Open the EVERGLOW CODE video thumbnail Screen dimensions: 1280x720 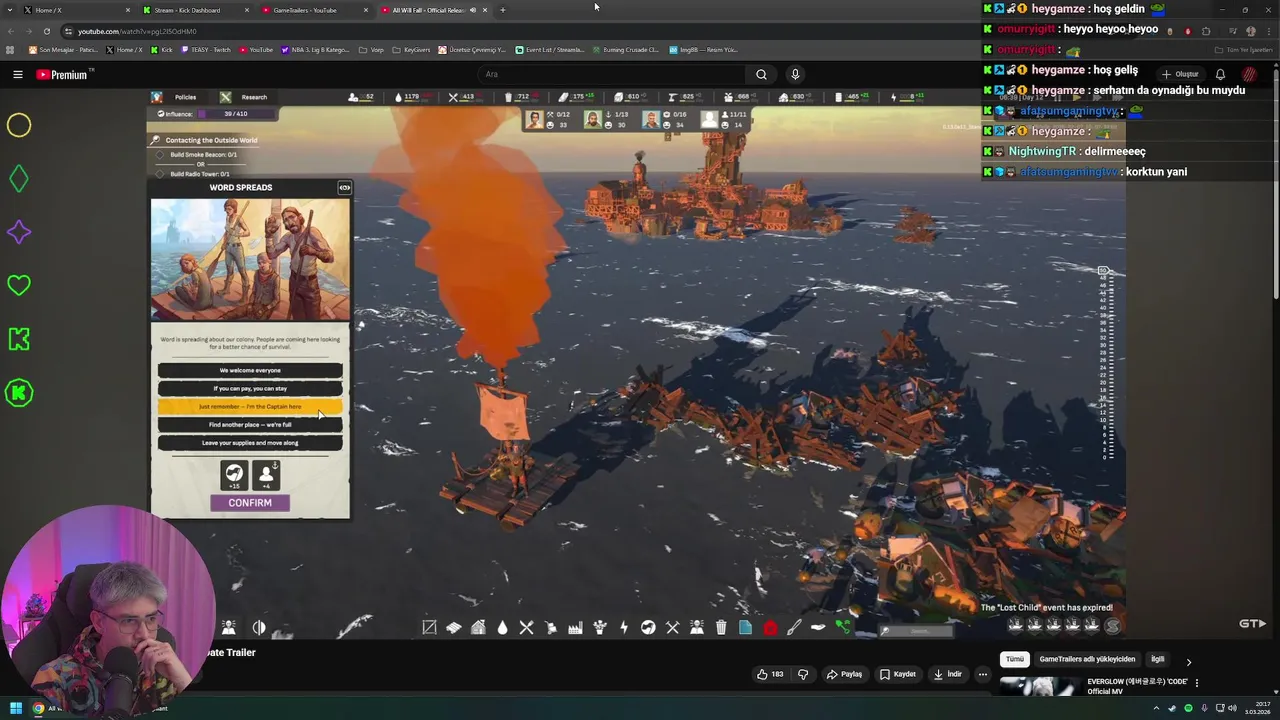[x=1040, y=686]
